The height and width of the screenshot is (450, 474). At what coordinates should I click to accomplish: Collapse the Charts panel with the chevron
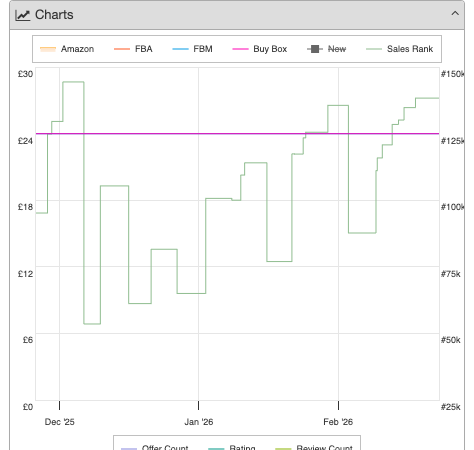[x=455, y=14]
